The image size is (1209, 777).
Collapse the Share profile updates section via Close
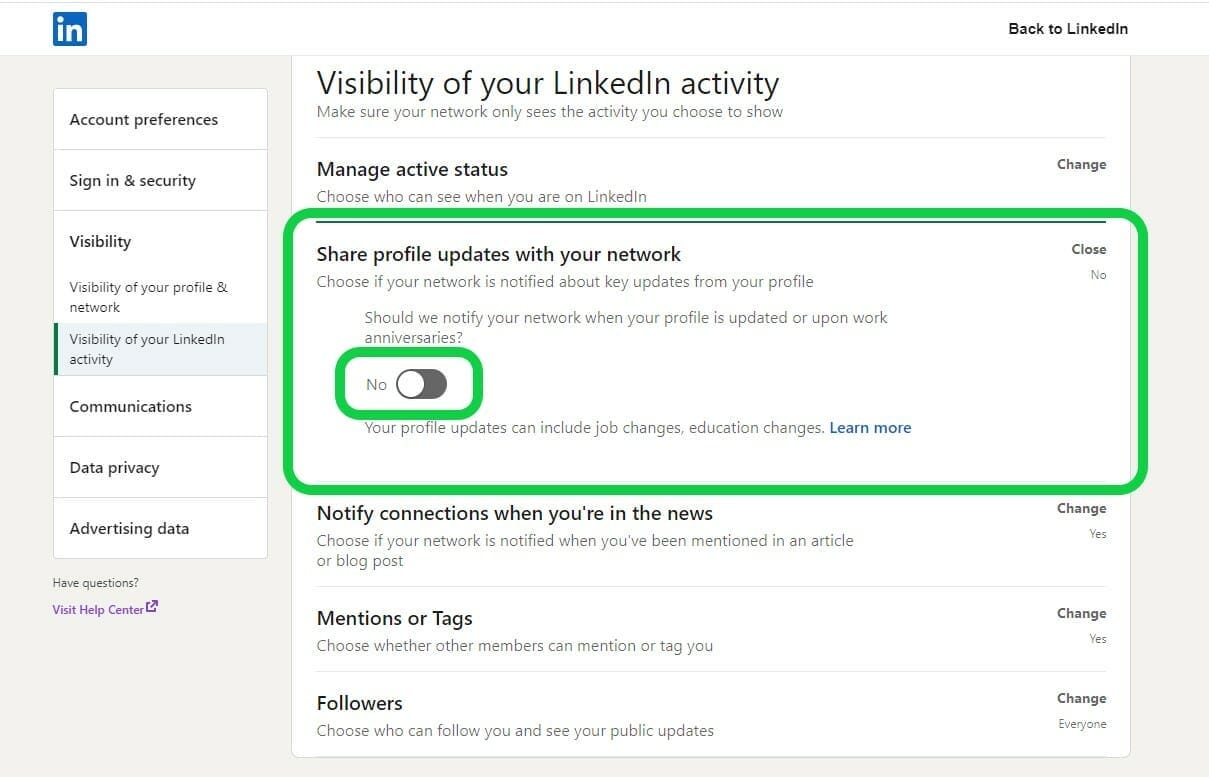point(1088,249)
